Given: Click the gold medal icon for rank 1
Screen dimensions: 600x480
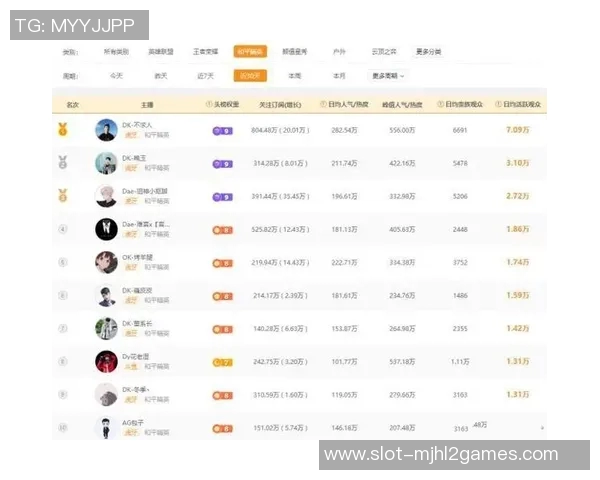Looking at the screenshot, I should click(x=63, y=129).
